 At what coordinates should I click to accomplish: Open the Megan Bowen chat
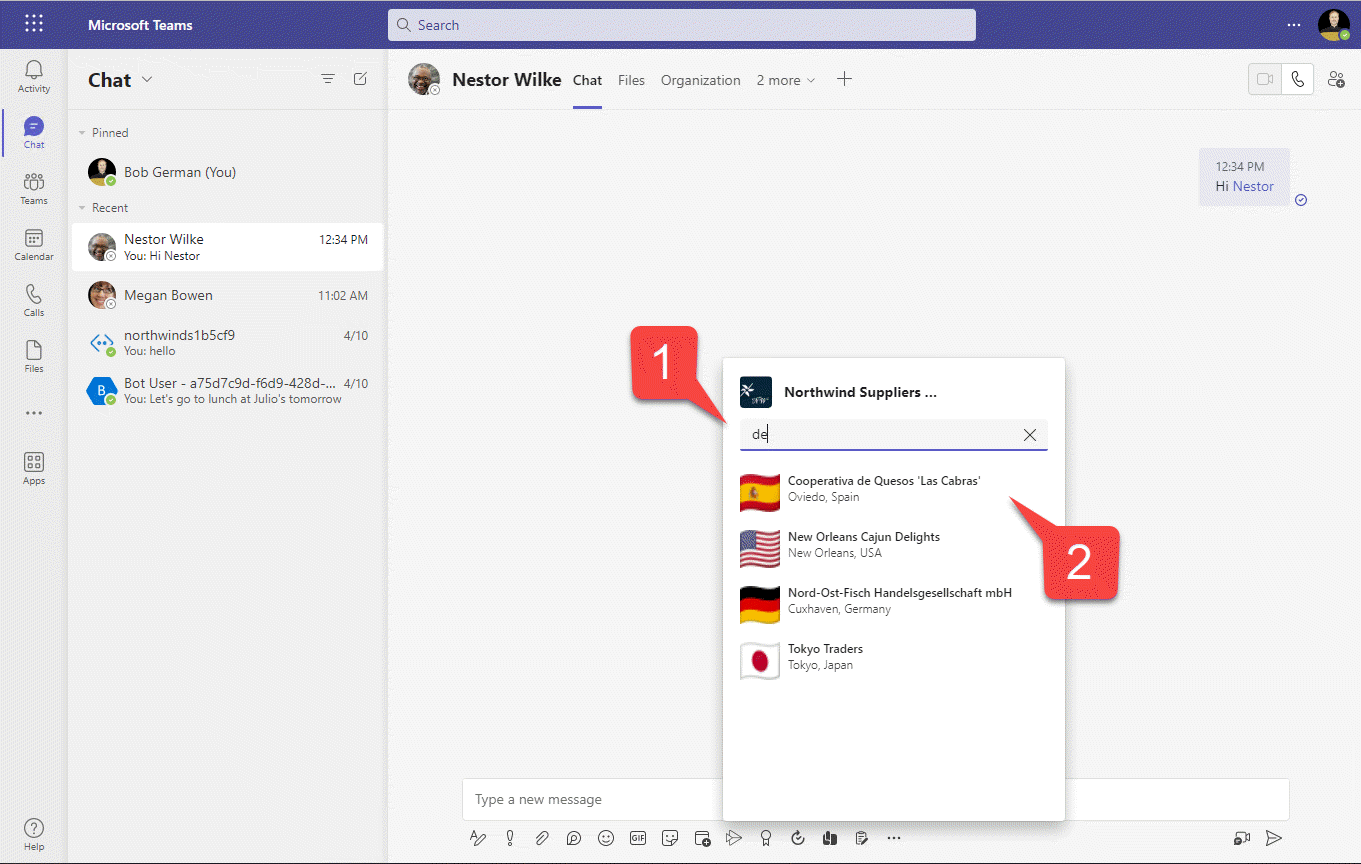227,295
